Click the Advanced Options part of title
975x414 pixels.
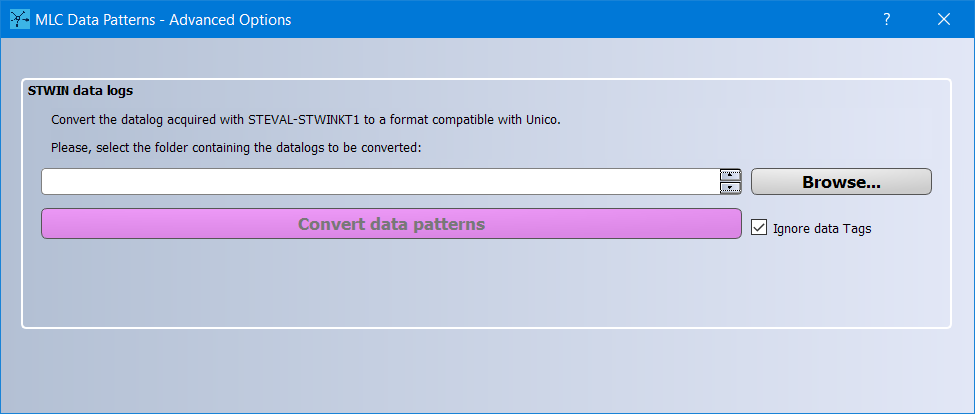point(230,20)
